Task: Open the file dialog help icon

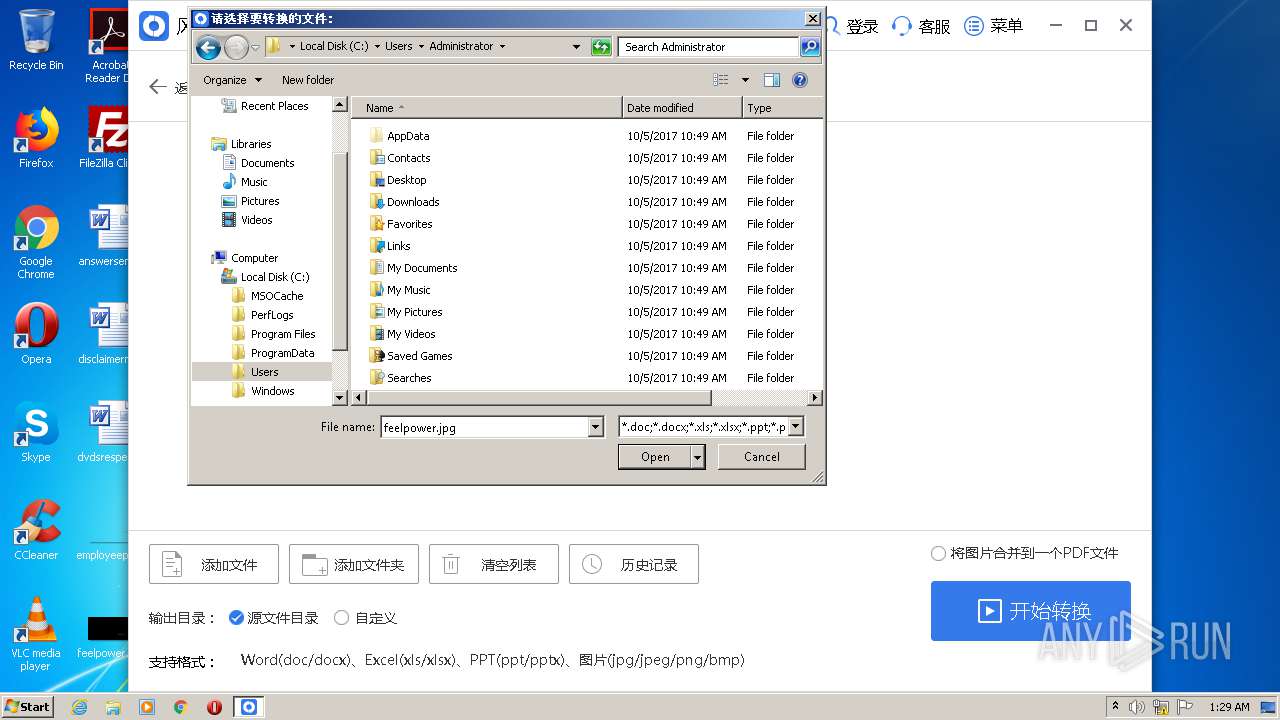Action: 800,80
